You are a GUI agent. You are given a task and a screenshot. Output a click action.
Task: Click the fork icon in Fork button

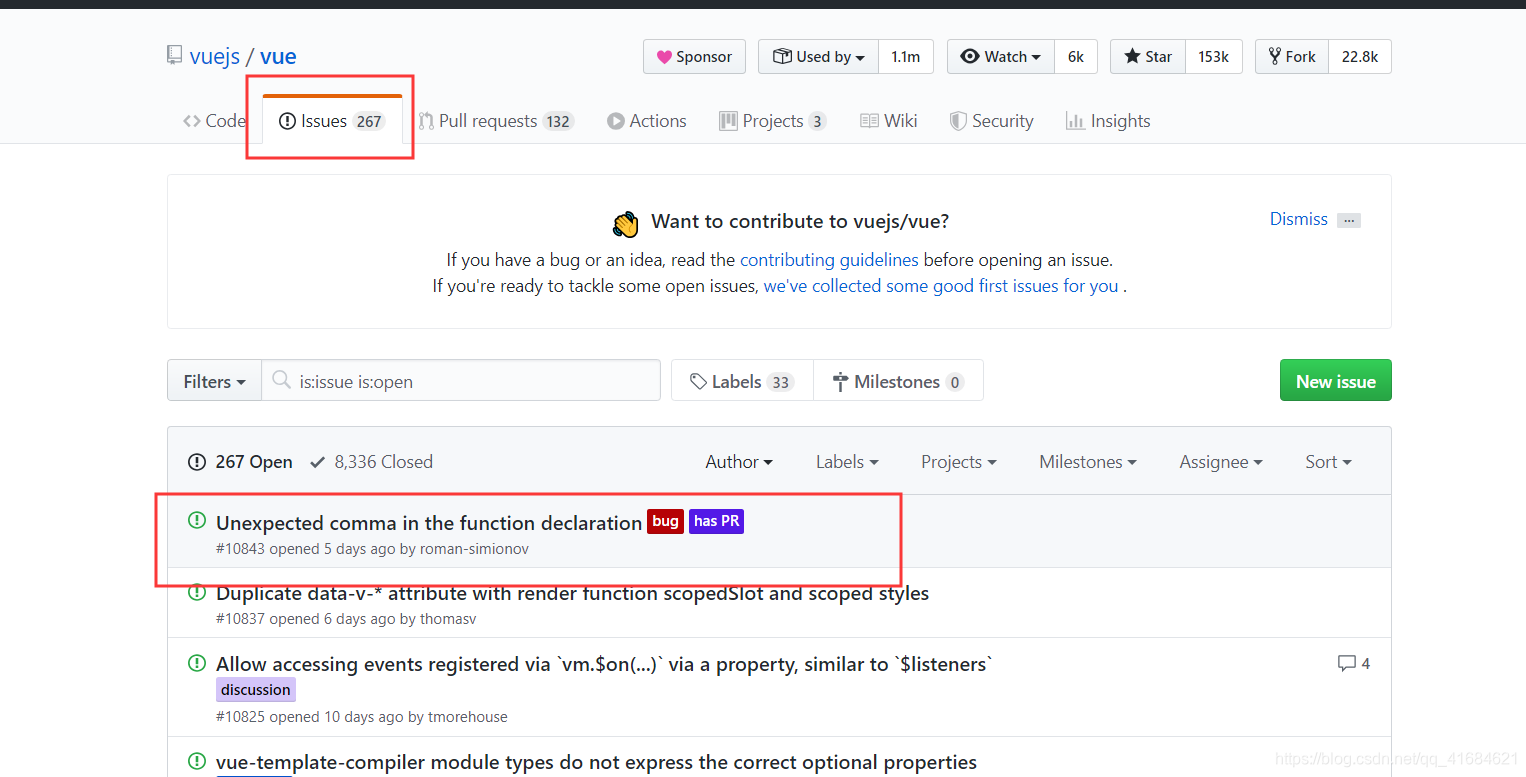pos(1275,57)
